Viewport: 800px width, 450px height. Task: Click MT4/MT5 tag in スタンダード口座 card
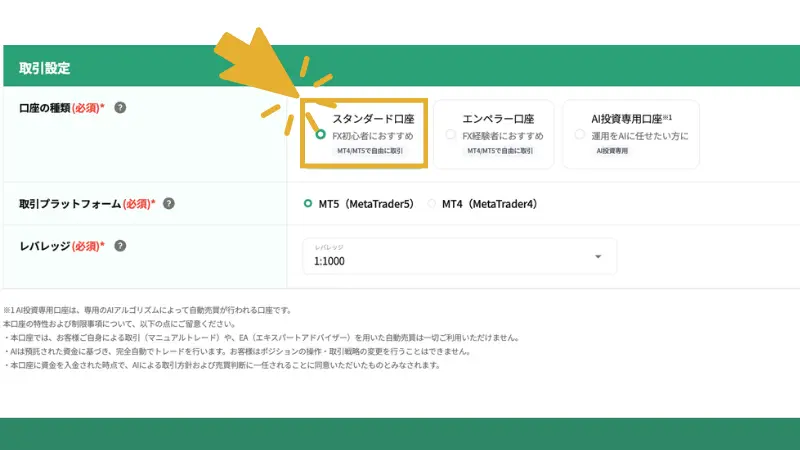click(370, 151)
